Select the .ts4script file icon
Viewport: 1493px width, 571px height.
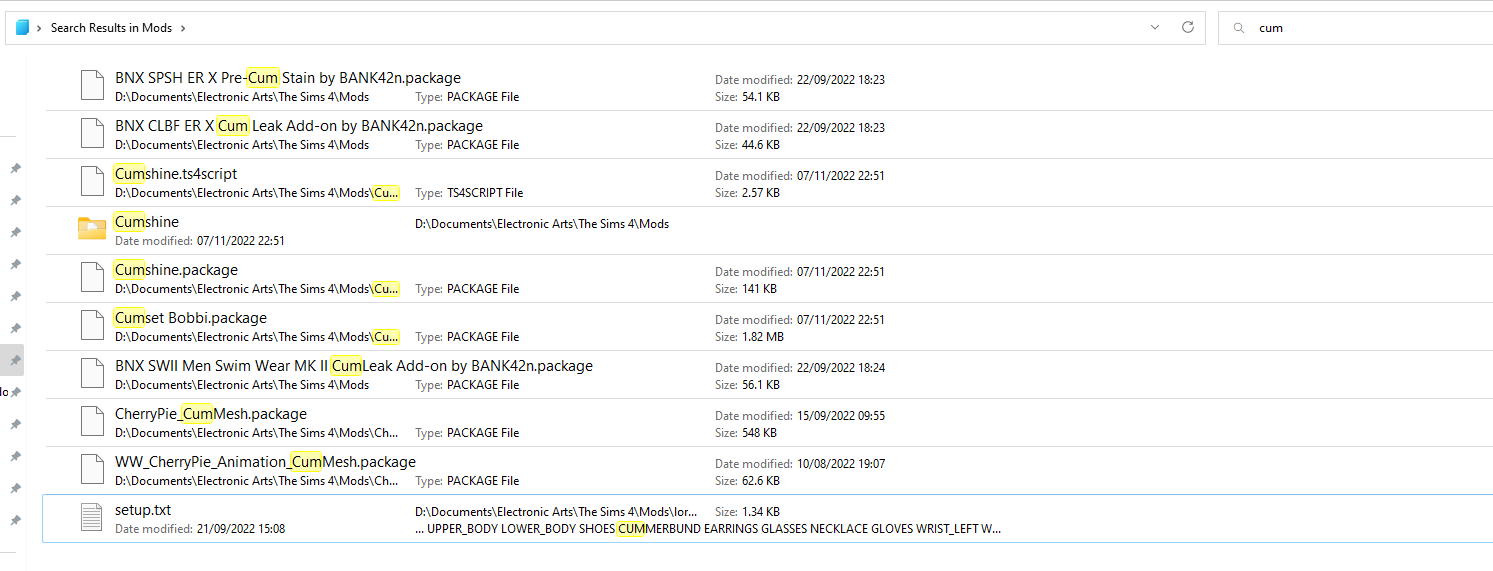92,182
